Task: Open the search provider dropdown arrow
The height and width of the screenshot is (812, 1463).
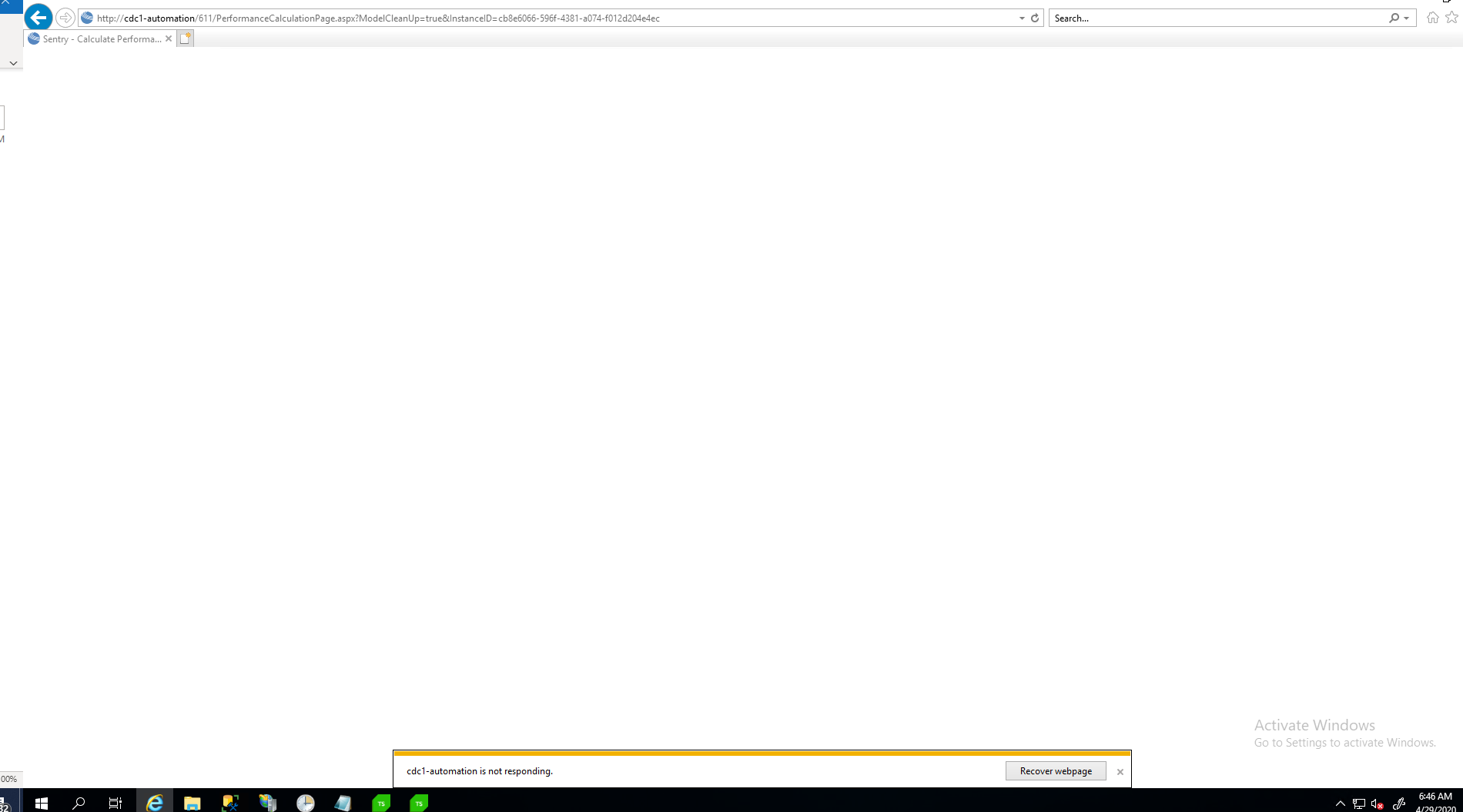Action: click(1406, 18)
